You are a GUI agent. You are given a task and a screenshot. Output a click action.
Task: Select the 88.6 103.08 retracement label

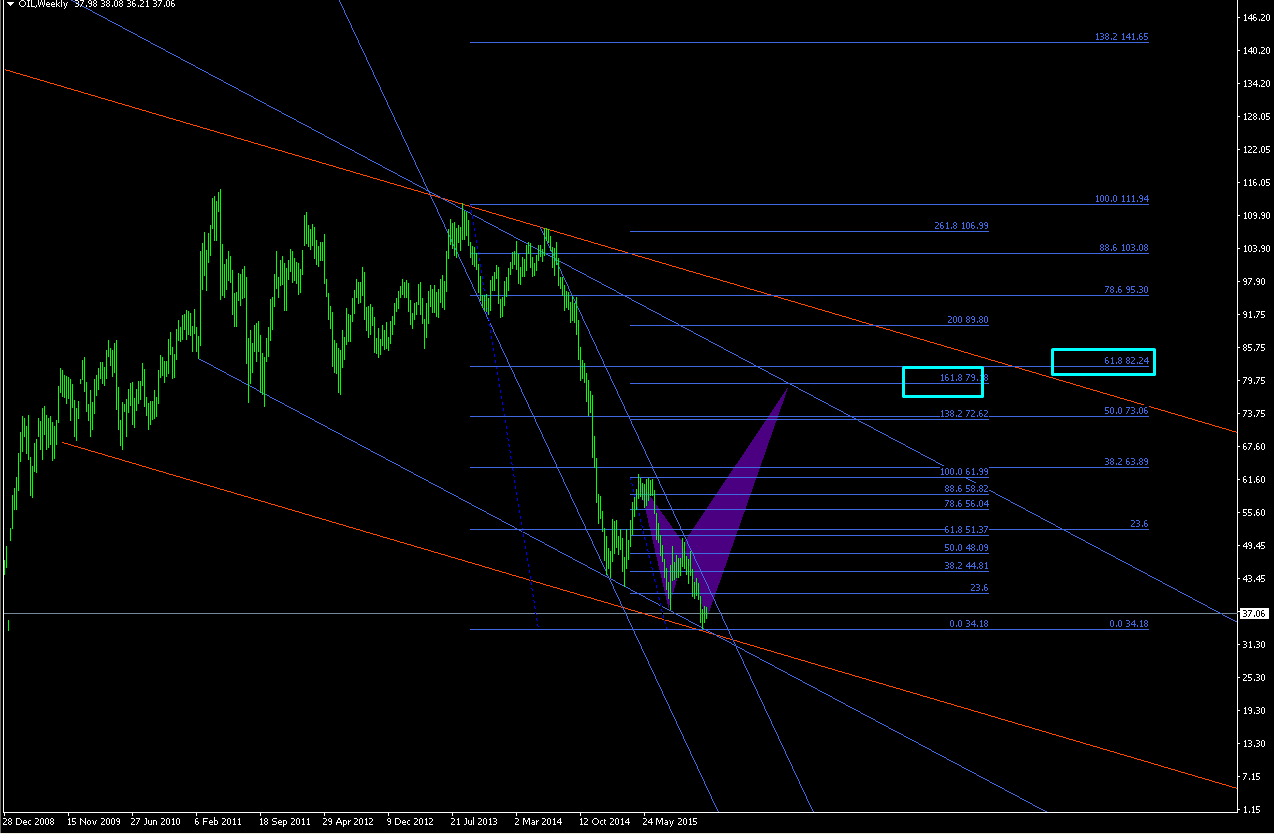pyautogui.click(x=1124, y=247)
